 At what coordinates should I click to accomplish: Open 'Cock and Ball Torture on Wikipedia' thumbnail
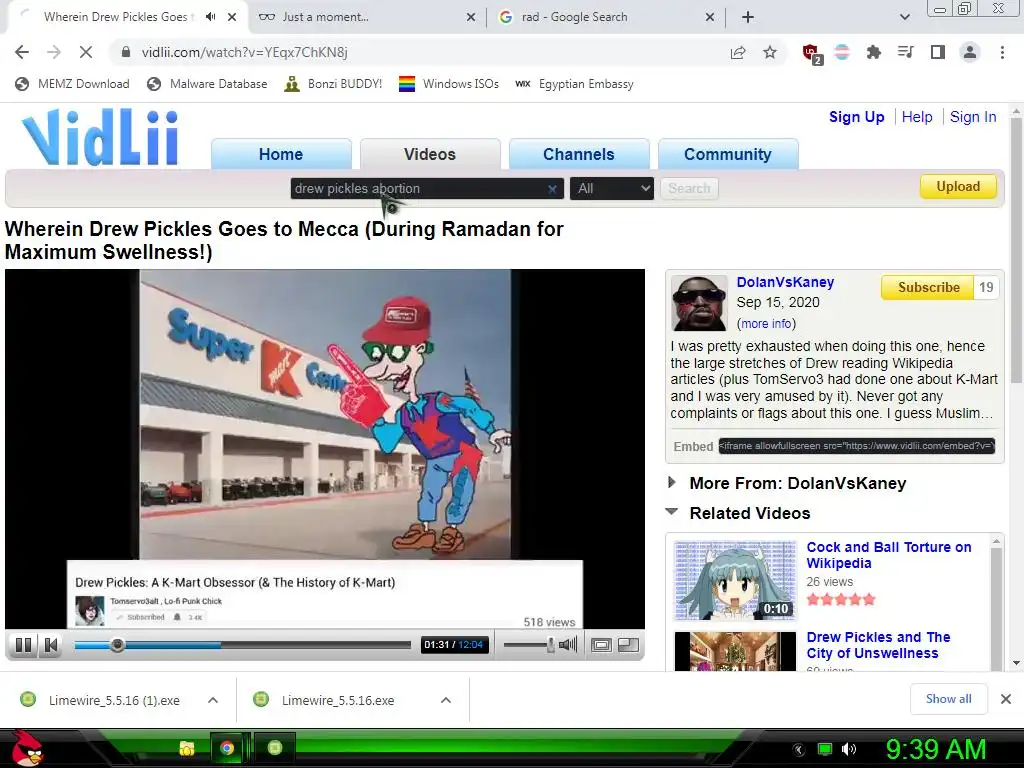tap(735, 580)
